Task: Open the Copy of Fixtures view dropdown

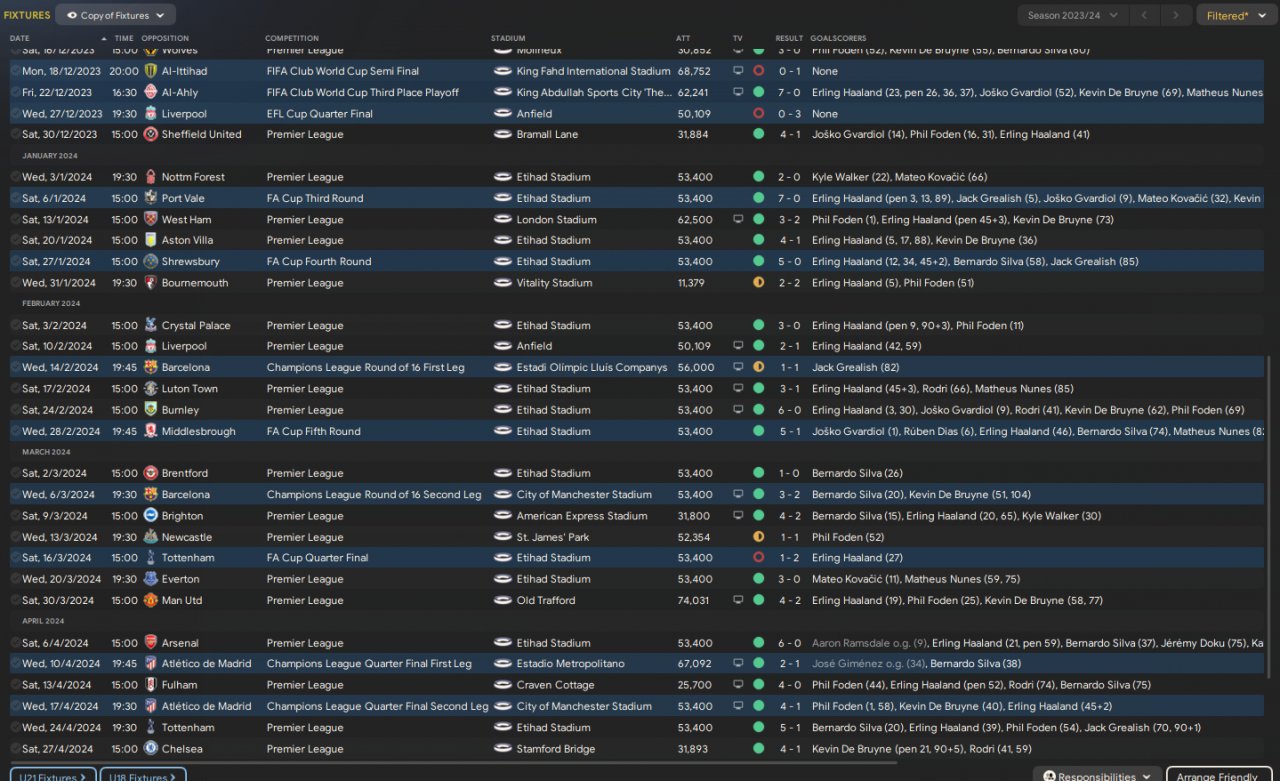Action: pyautogui.click(x=116, y=15)
